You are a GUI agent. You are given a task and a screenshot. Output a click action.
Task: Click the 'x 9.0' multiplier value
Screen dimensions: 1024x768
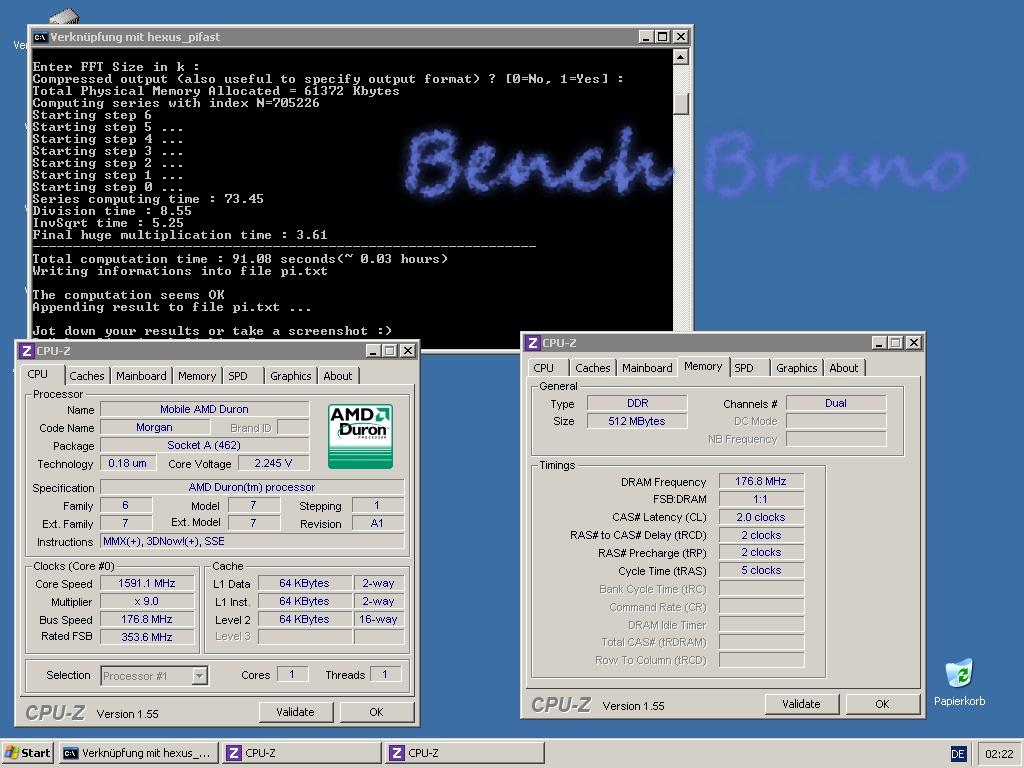147,601
